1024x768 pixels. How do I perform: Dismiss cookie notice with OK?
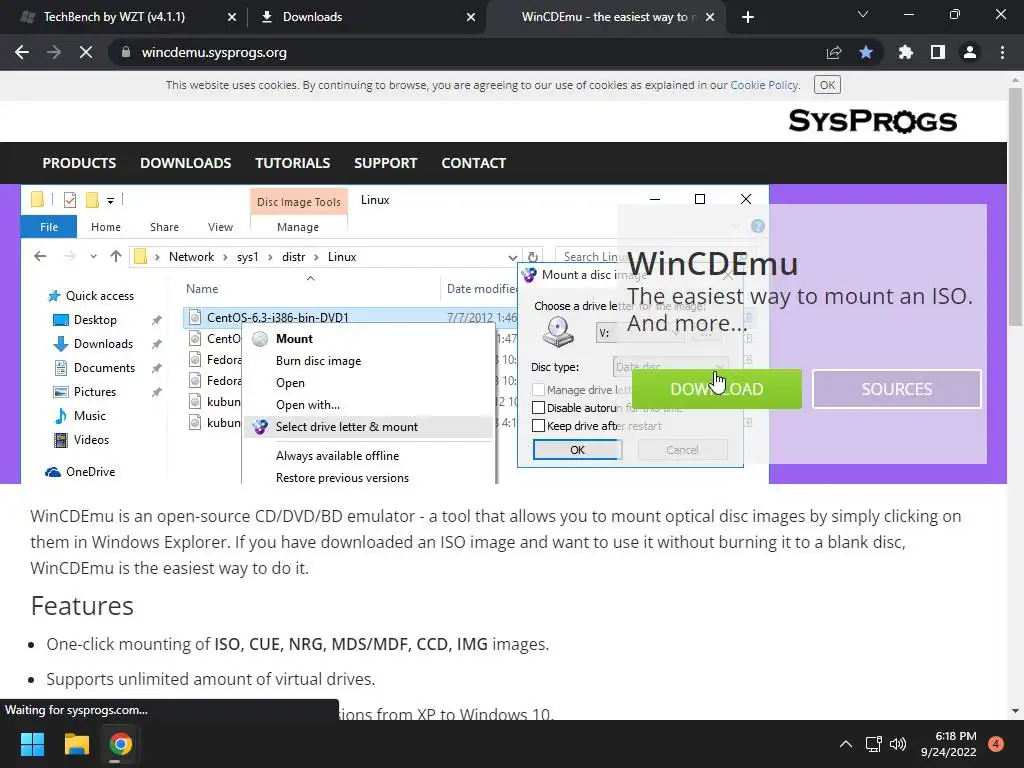(x=827, y=85)
